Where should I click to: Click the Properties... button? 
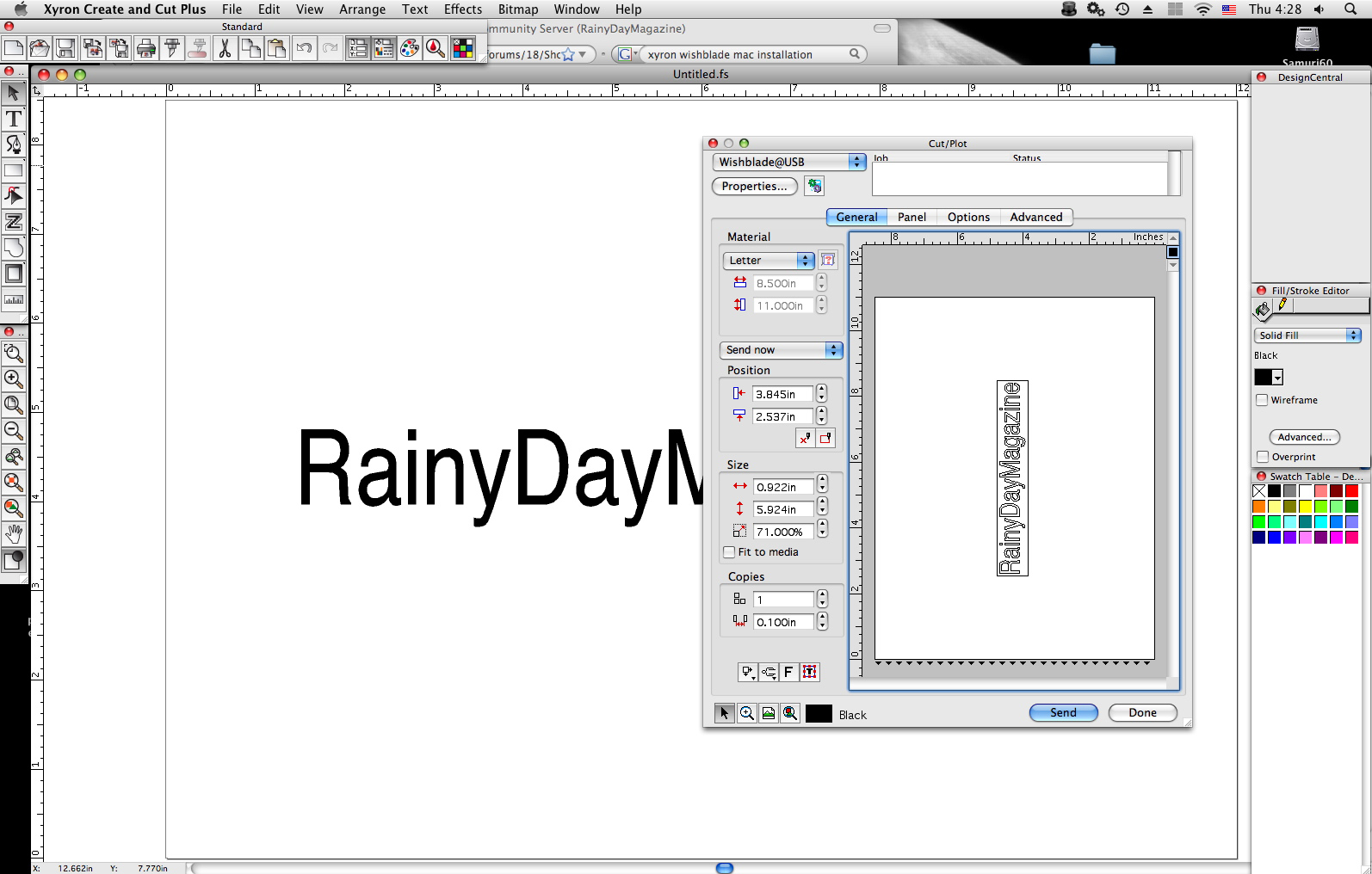click(x=754, y=186)
